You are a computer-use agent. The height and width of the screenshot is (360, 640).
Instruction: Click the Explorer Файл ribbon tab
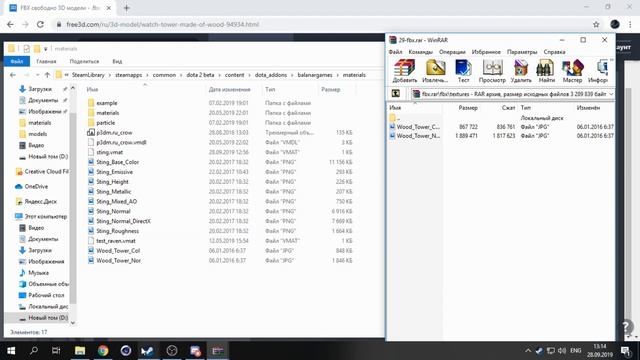pyautogui.click(x=17, y=61)
